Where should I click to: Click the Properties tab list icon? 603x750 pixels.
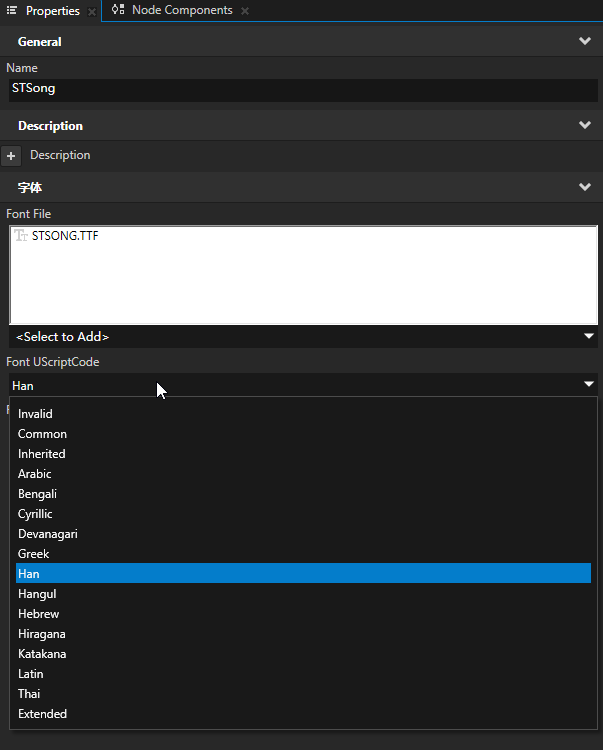coord(12,10)
